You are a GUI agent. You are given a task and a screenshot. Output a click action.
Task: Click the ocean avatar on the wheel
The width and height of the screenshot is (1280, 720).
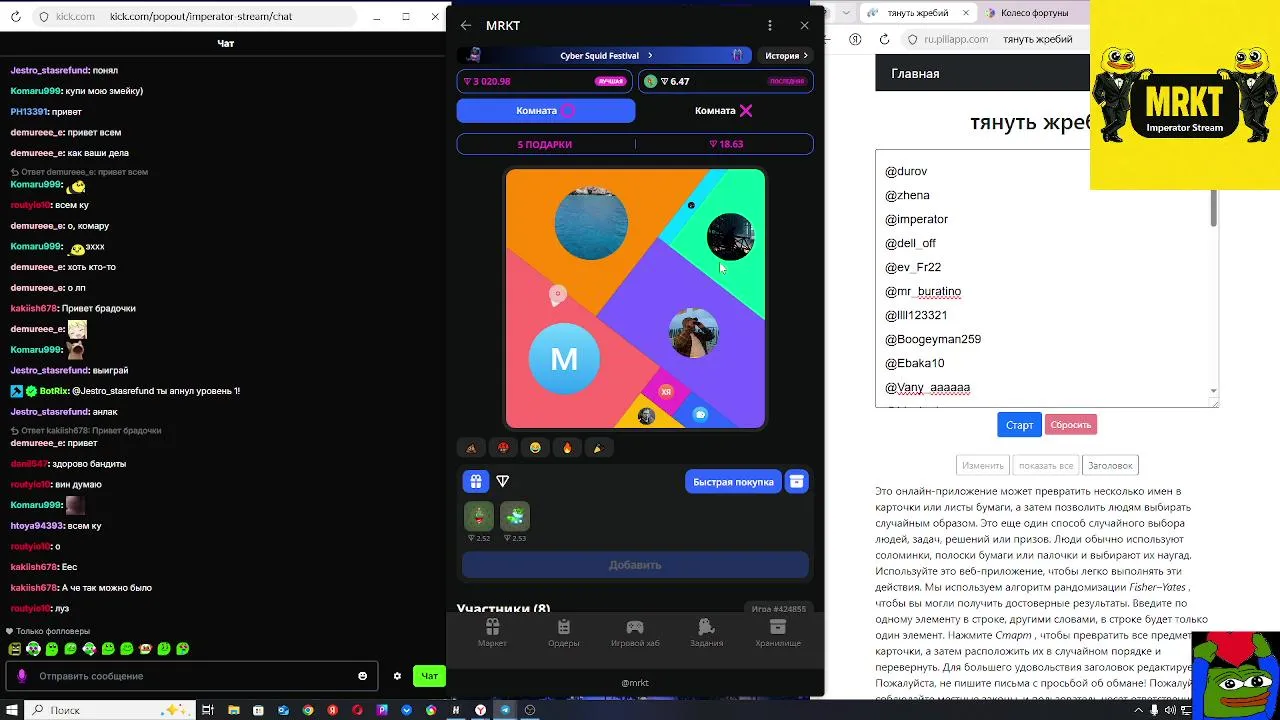591,223
